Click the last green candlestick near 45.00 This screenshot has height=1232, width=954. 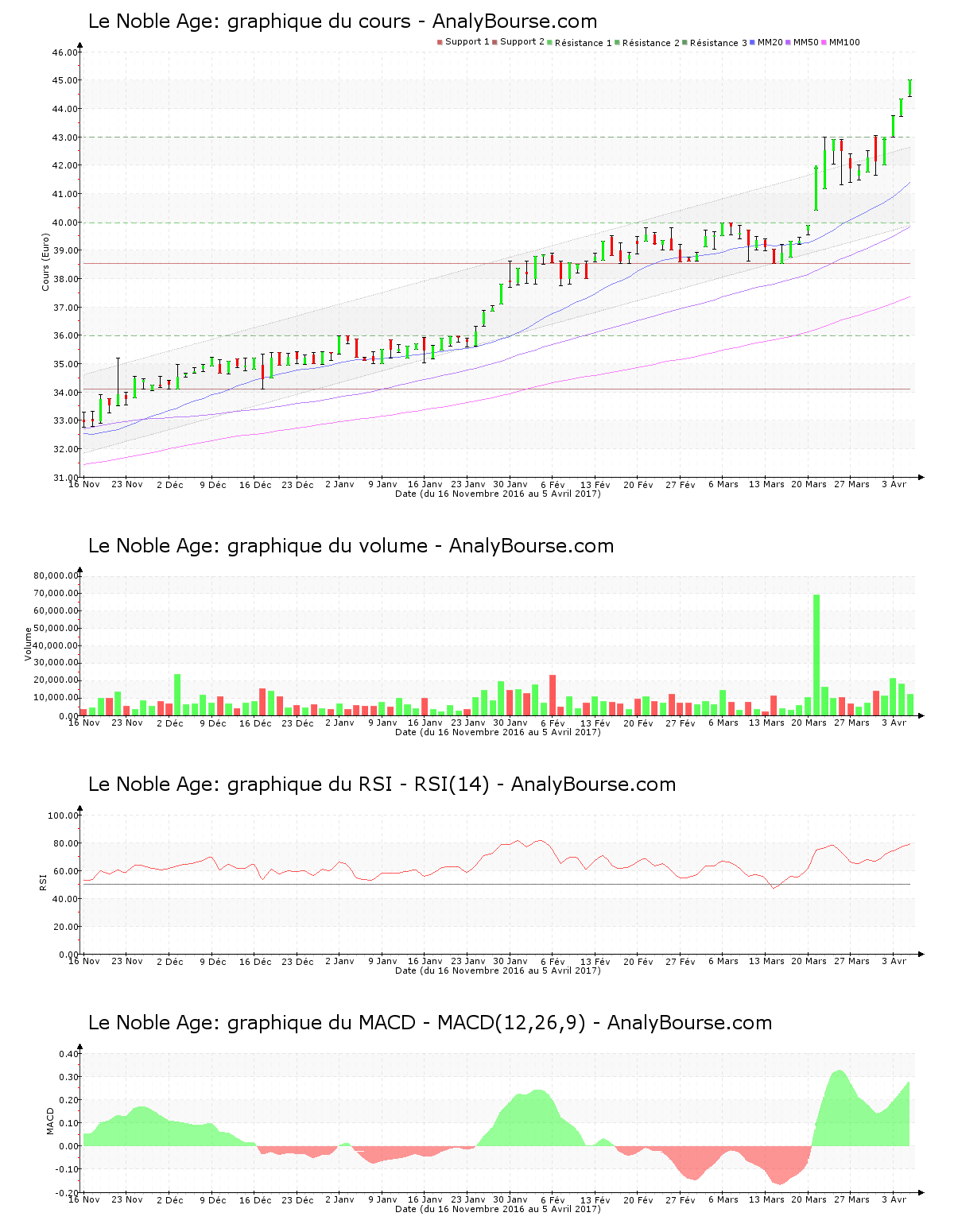click(909, 87)
